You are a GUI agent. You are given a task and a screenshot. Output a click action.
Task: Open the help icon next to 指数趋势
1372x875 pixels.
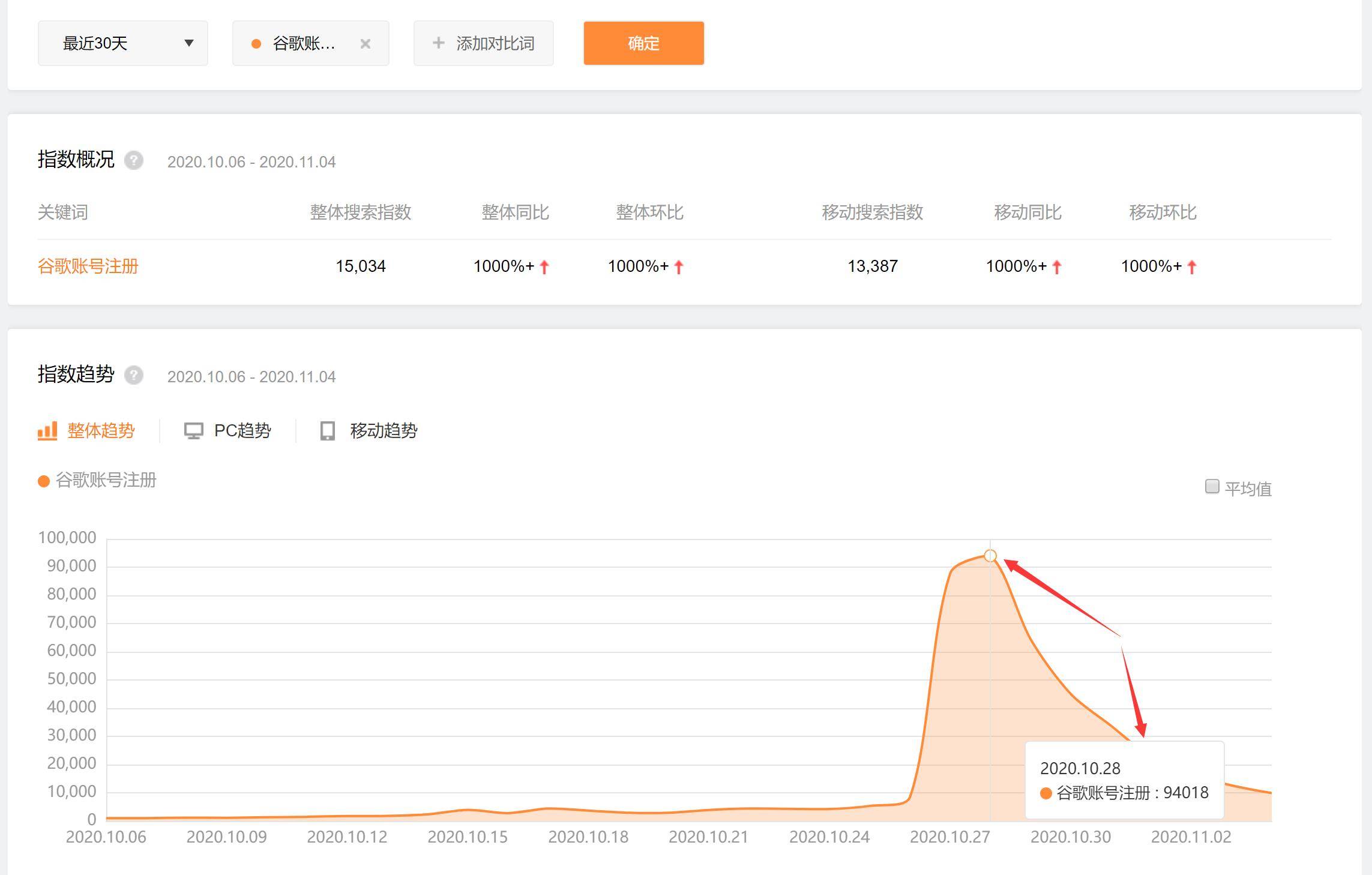click(134, 375)
